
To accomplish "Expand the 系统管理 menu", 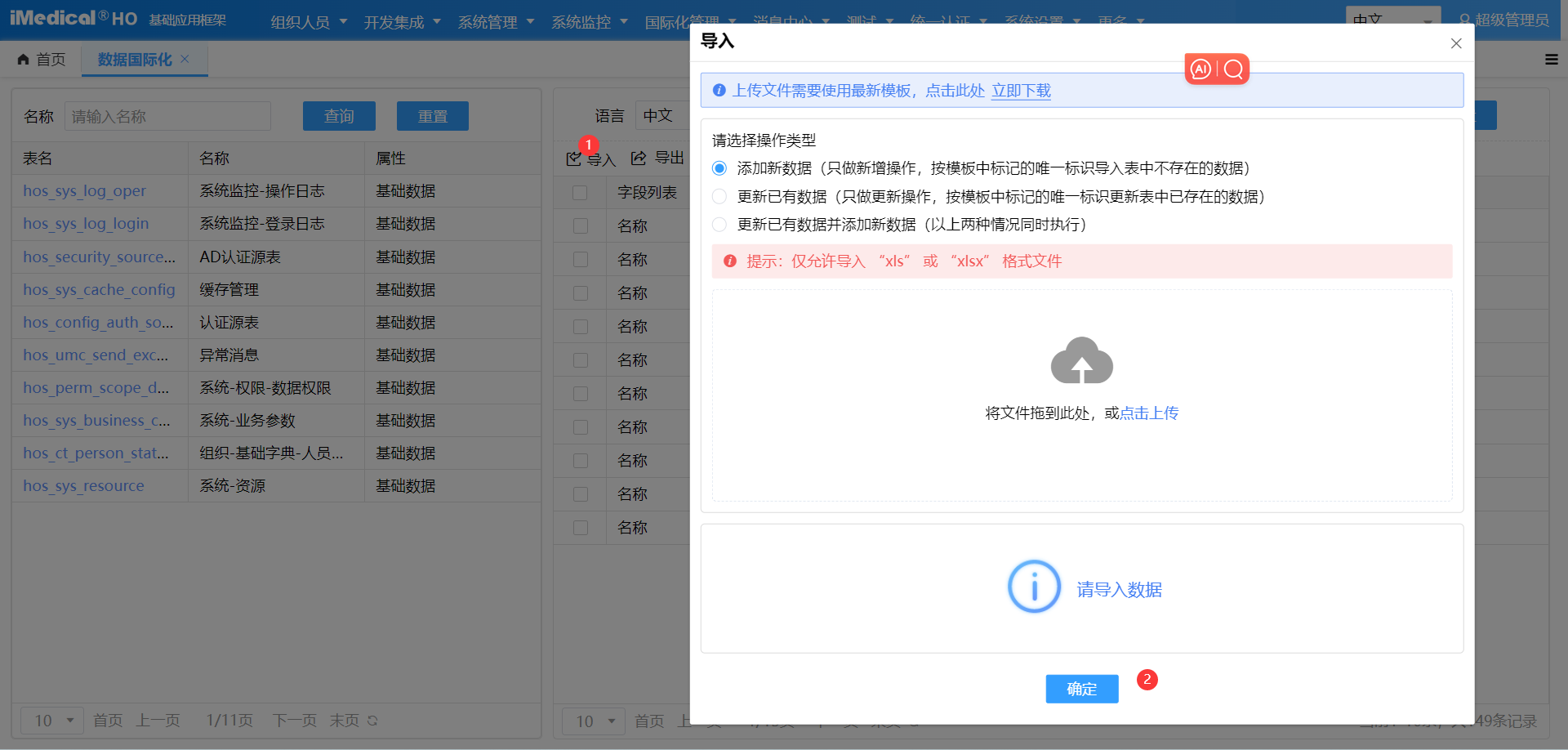I will click(496, 22).
